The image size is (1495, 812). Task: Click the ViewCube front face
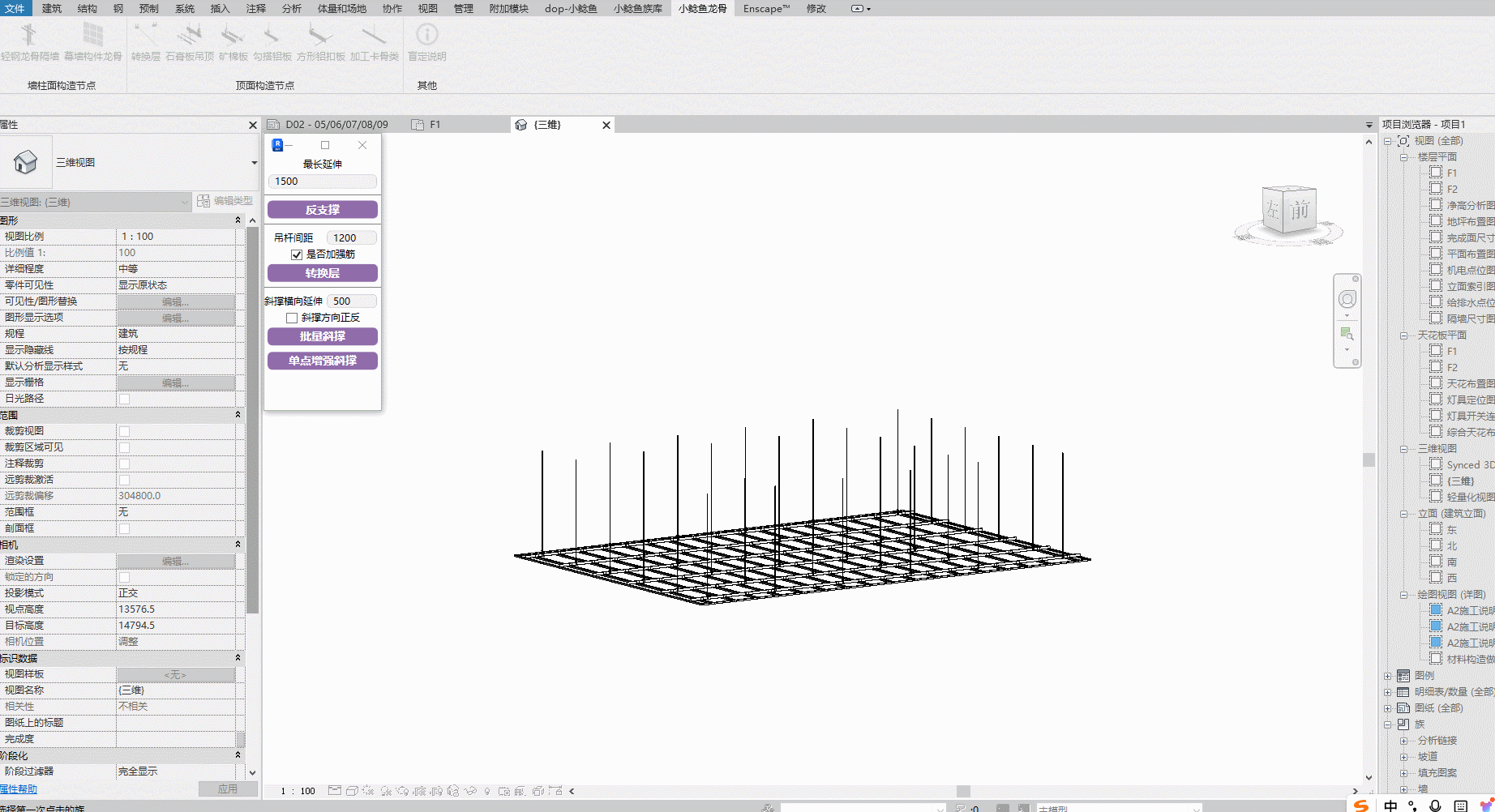pos(1300,212)
